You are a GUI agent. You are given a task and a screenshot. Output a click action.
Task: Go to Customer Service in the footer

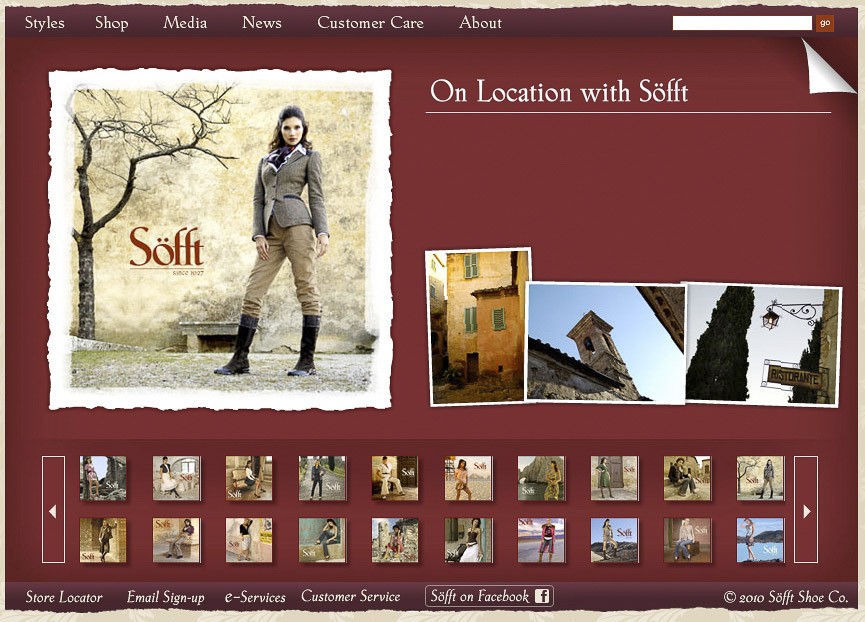(351, 597)
